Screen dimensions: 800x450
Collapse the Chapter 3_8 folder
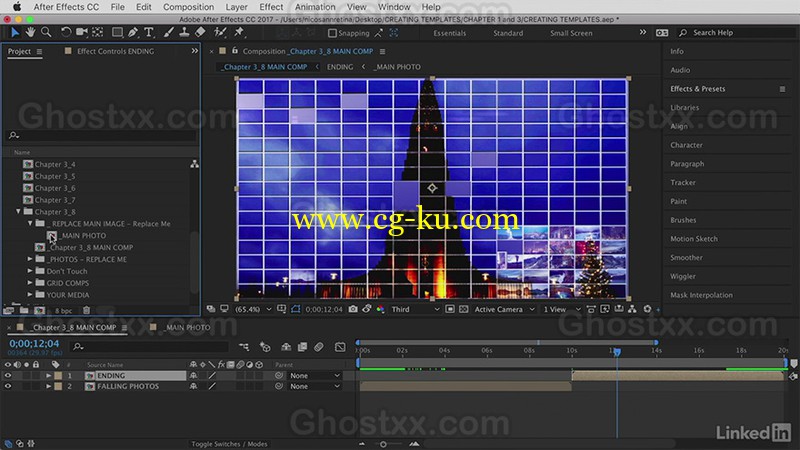18,211
